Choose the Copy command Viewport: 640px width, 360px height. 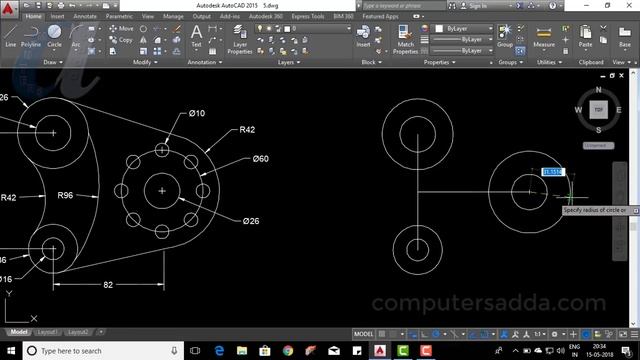121,40
